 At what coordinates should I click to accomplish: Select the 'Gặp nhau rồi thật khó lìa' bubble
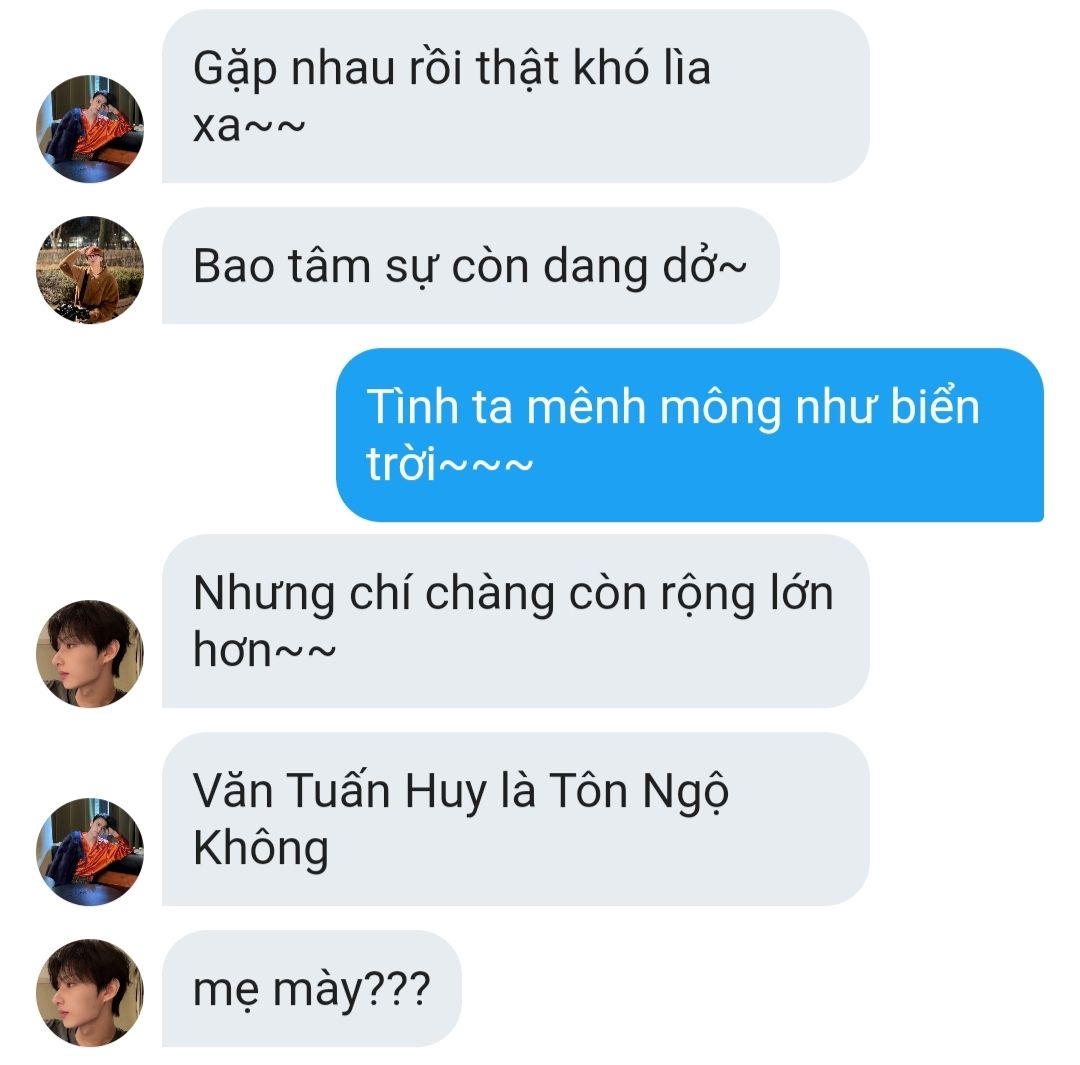click(x=515, y=96)
